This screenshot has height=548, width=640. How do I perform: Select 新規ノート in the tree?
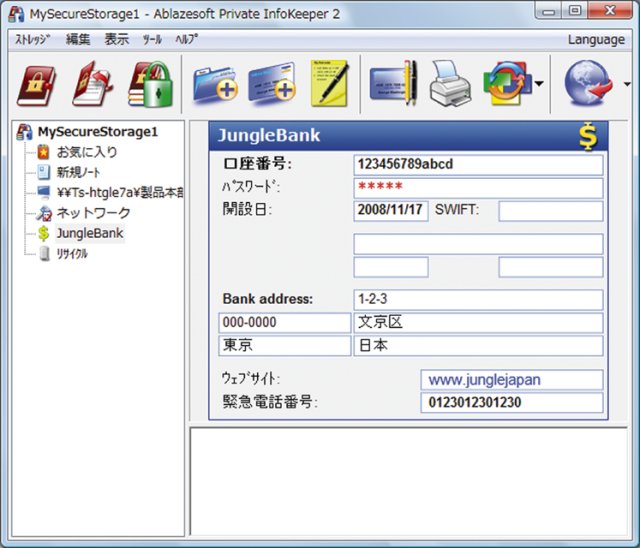point(78,172)
